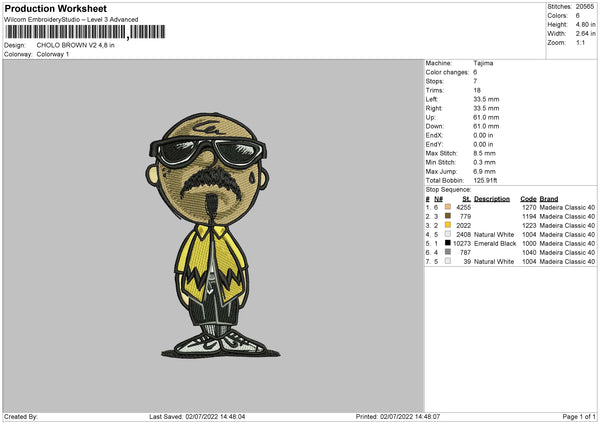Click stitch count 2022 in row 3
The image size is (600, 424).
click(x=463, y=226)
